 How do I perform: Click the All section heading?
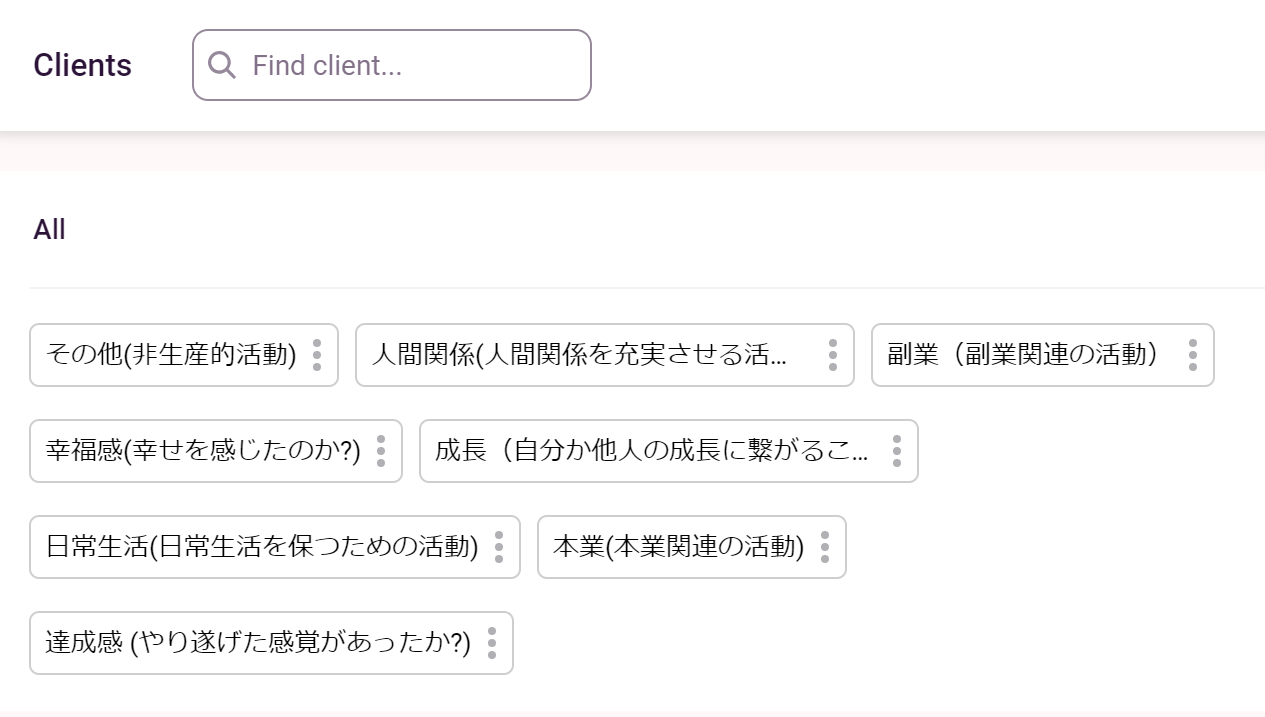click(49, 230)
